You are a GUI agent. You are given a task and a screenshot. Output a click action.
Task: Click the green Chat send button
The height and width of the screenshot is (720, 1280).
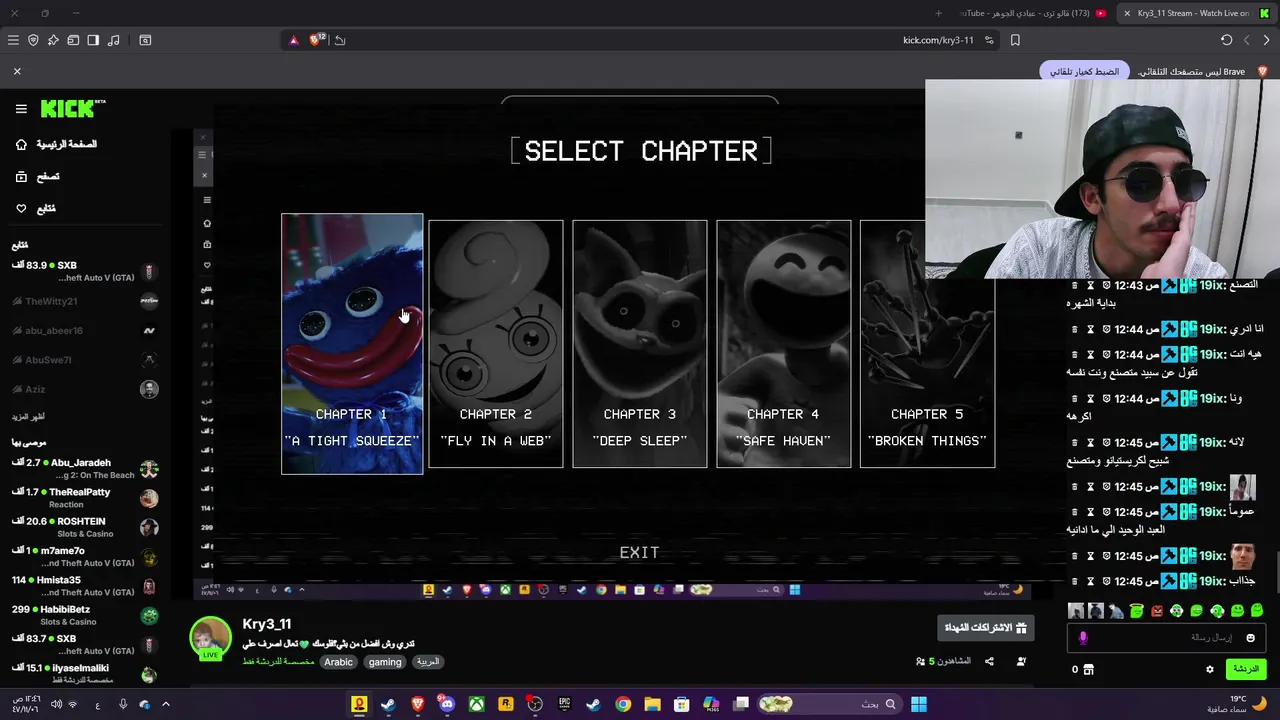(x=1245, y=669)
